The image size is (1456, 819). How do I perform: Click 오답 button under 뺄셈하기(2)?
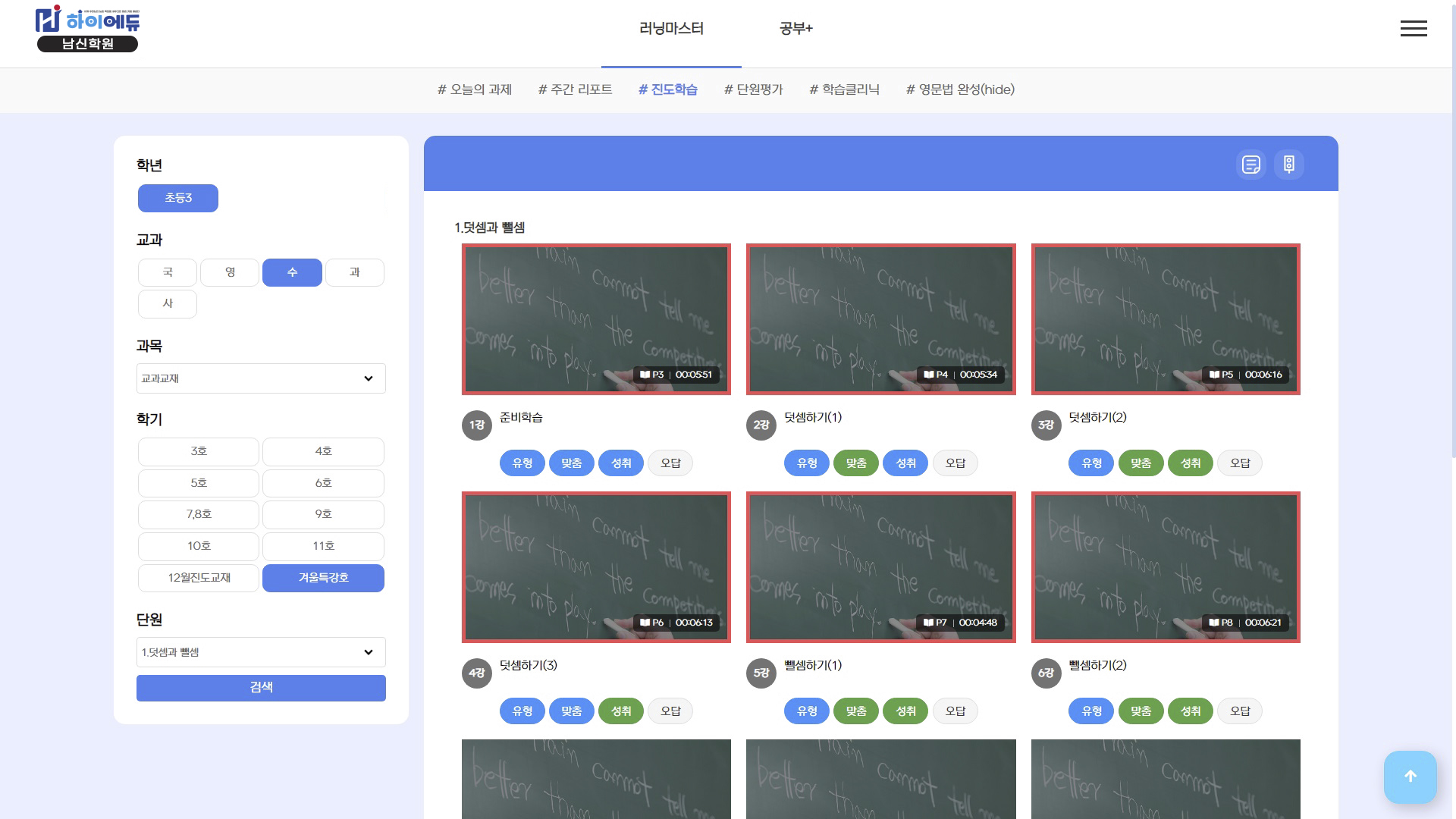1240,711
